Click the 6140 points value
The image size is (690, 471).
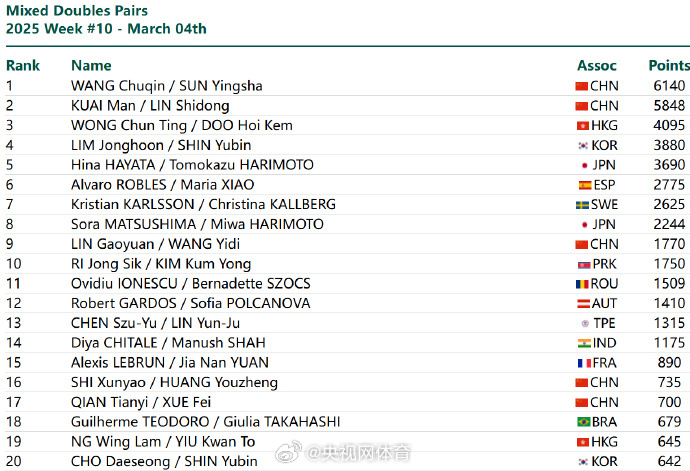pyautogui.click(x=669, y=86)
